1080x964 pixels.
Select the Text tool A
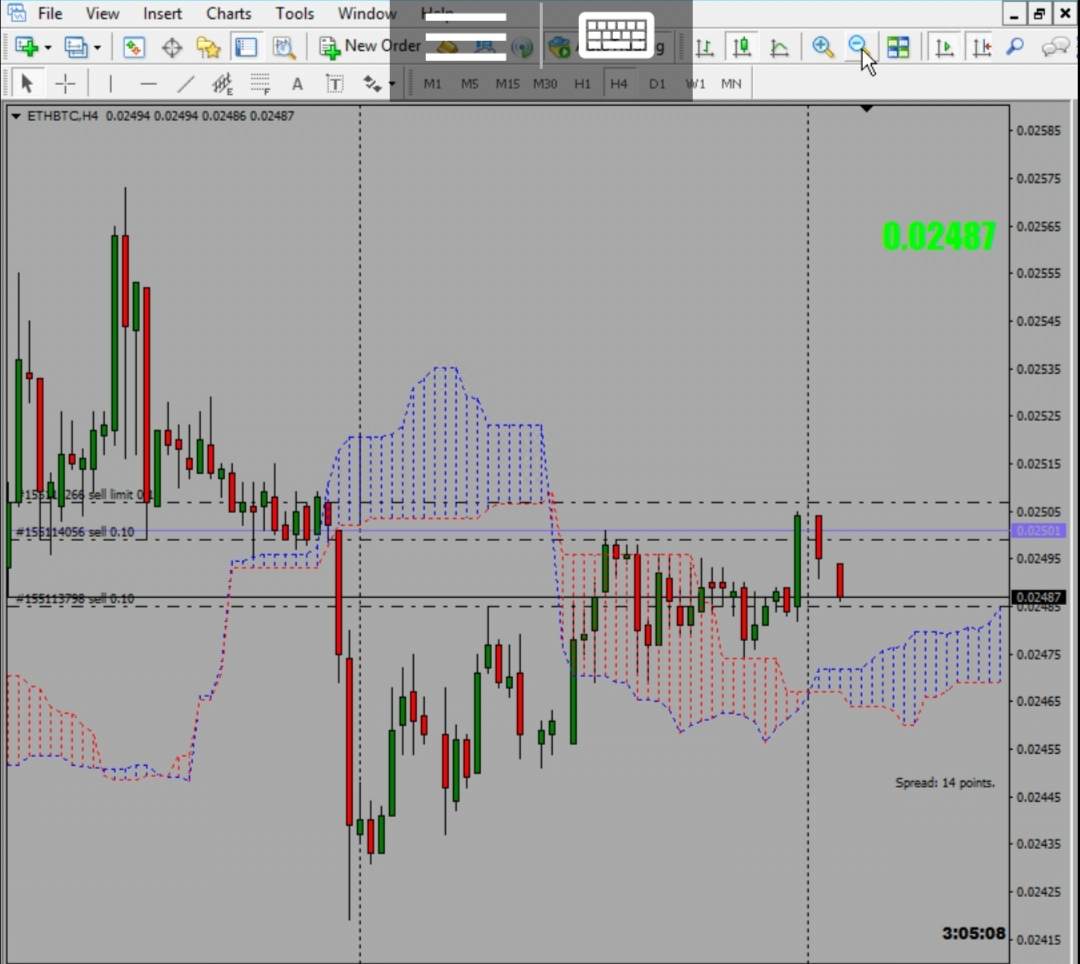297,84
